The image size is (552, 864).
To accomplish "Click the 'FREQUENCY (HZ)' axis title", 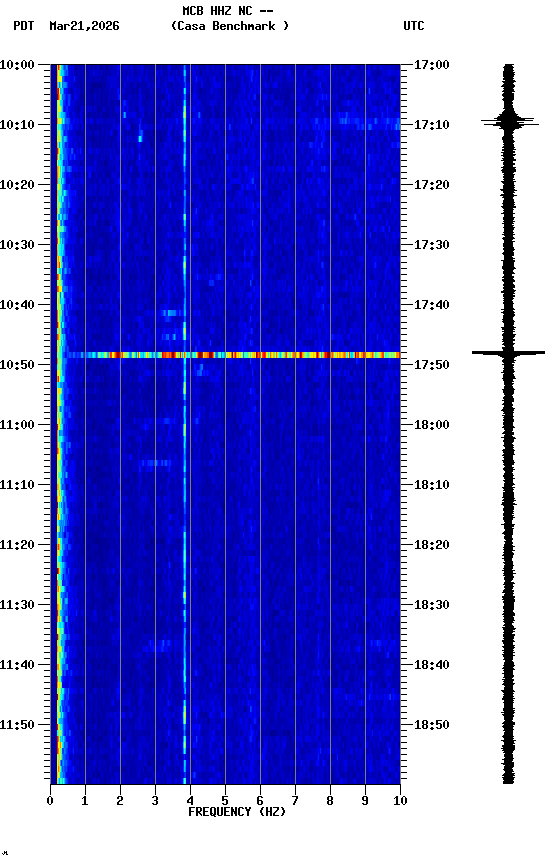I will 237,813.
